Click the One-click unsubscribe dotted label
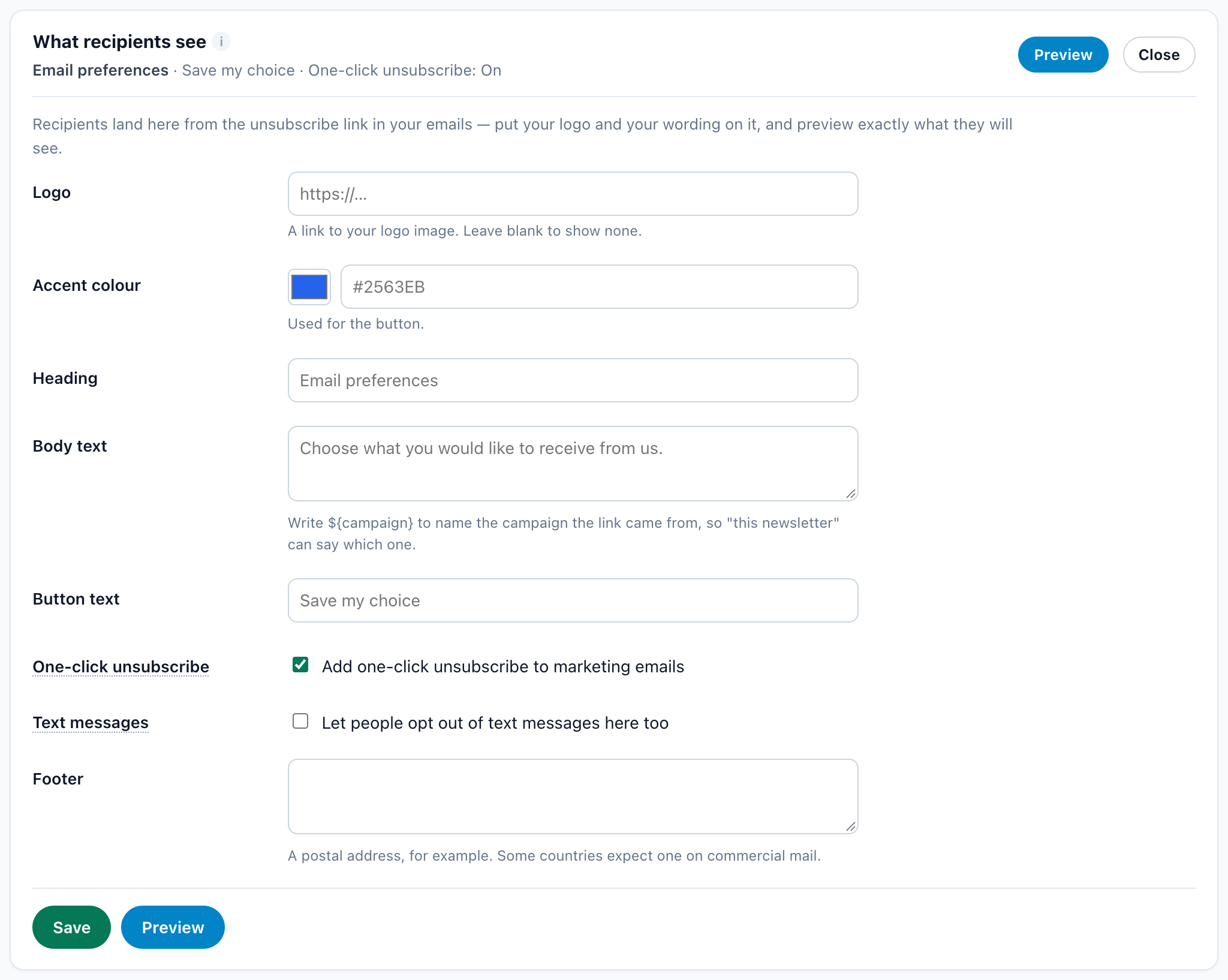 click(x=121, y=667)
